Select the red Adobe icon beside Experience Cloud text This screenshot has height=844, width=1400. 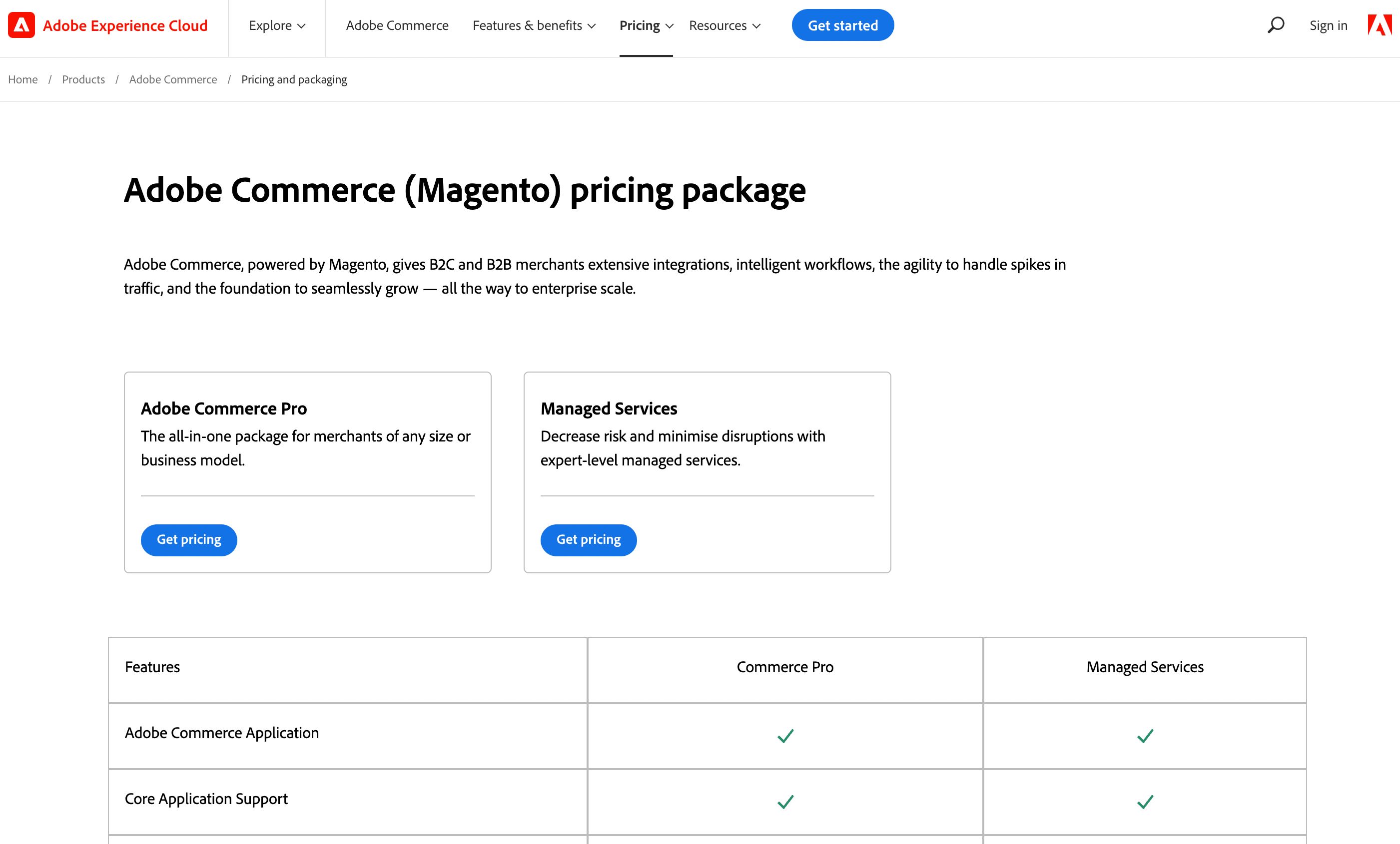point(21,25)
